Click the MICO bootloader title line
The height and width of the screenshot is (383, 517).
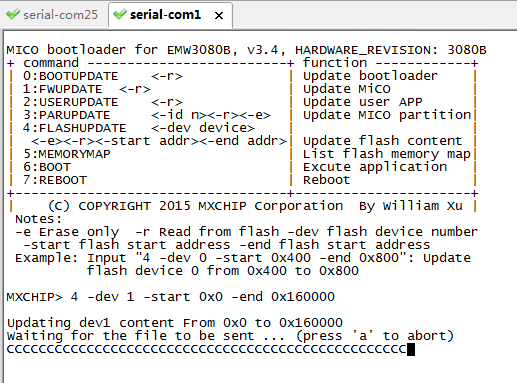(x=246, y=50)
